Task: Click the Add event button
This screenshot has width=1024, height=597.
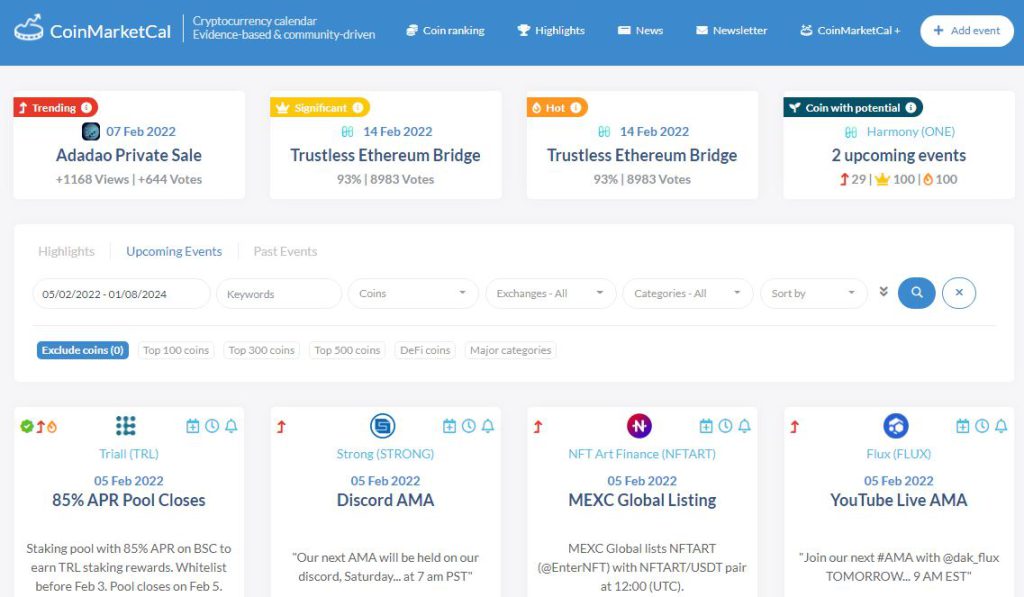Action: pos(967,31)
